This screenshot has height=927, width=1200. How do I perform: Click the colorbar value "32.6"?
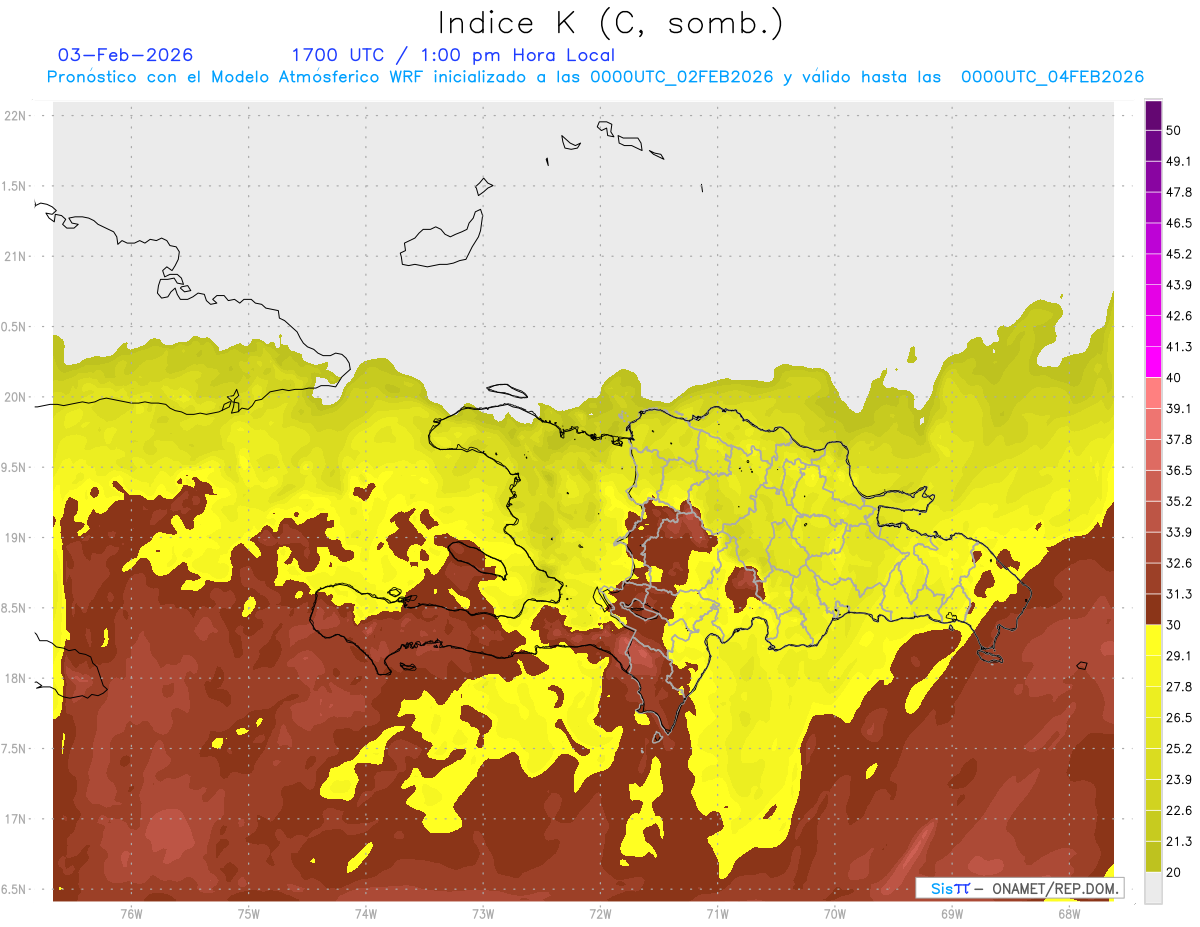pyautogui.click(x=1178, y=563)
